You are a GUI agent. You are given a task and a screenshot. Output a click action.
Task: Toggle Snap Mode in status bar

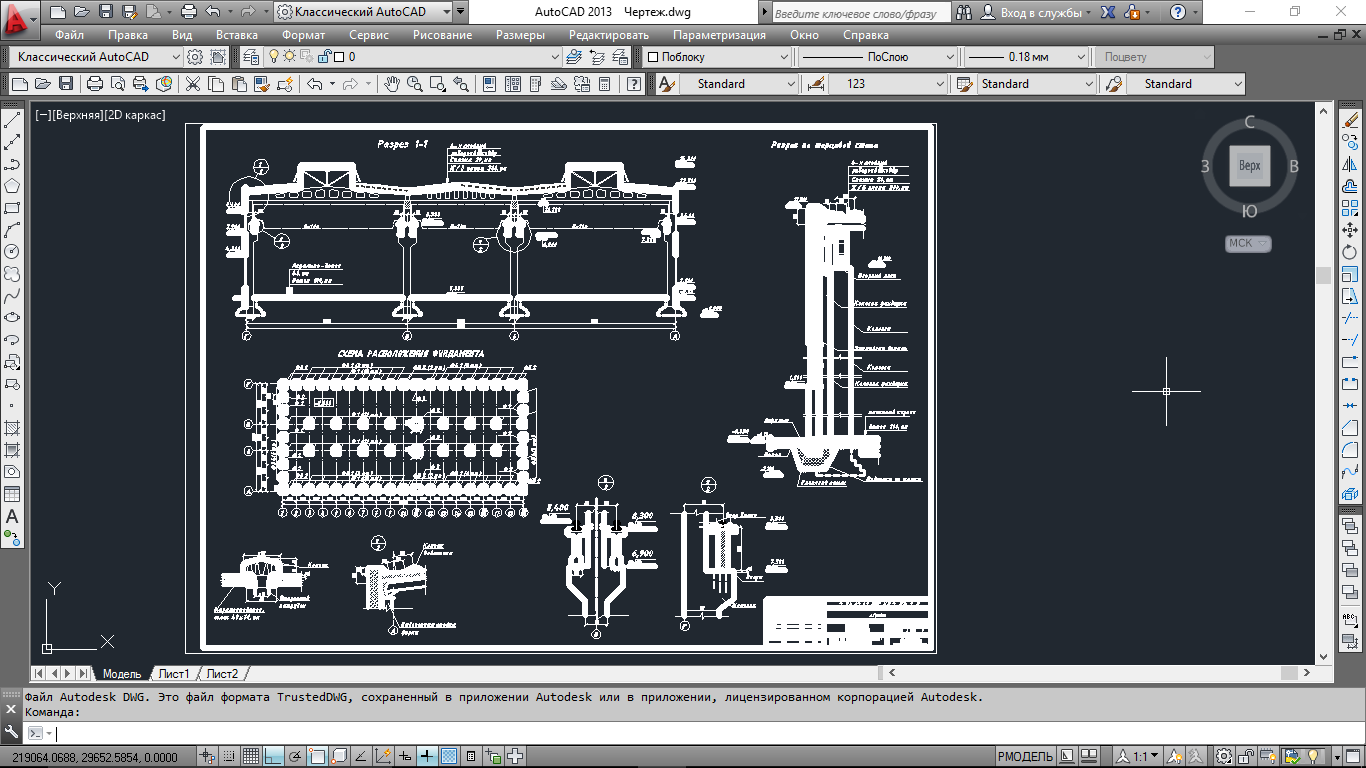click(x=231, y=757)
